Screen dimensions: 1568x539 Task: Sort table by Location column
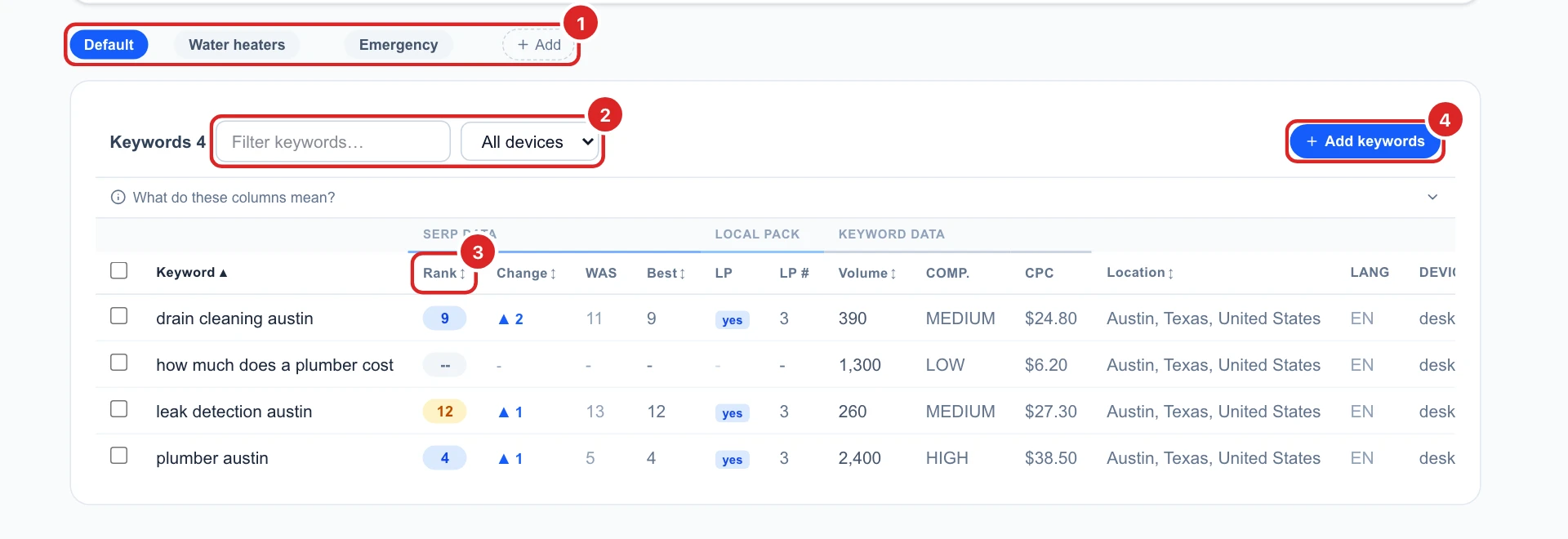pos(1141,273)
